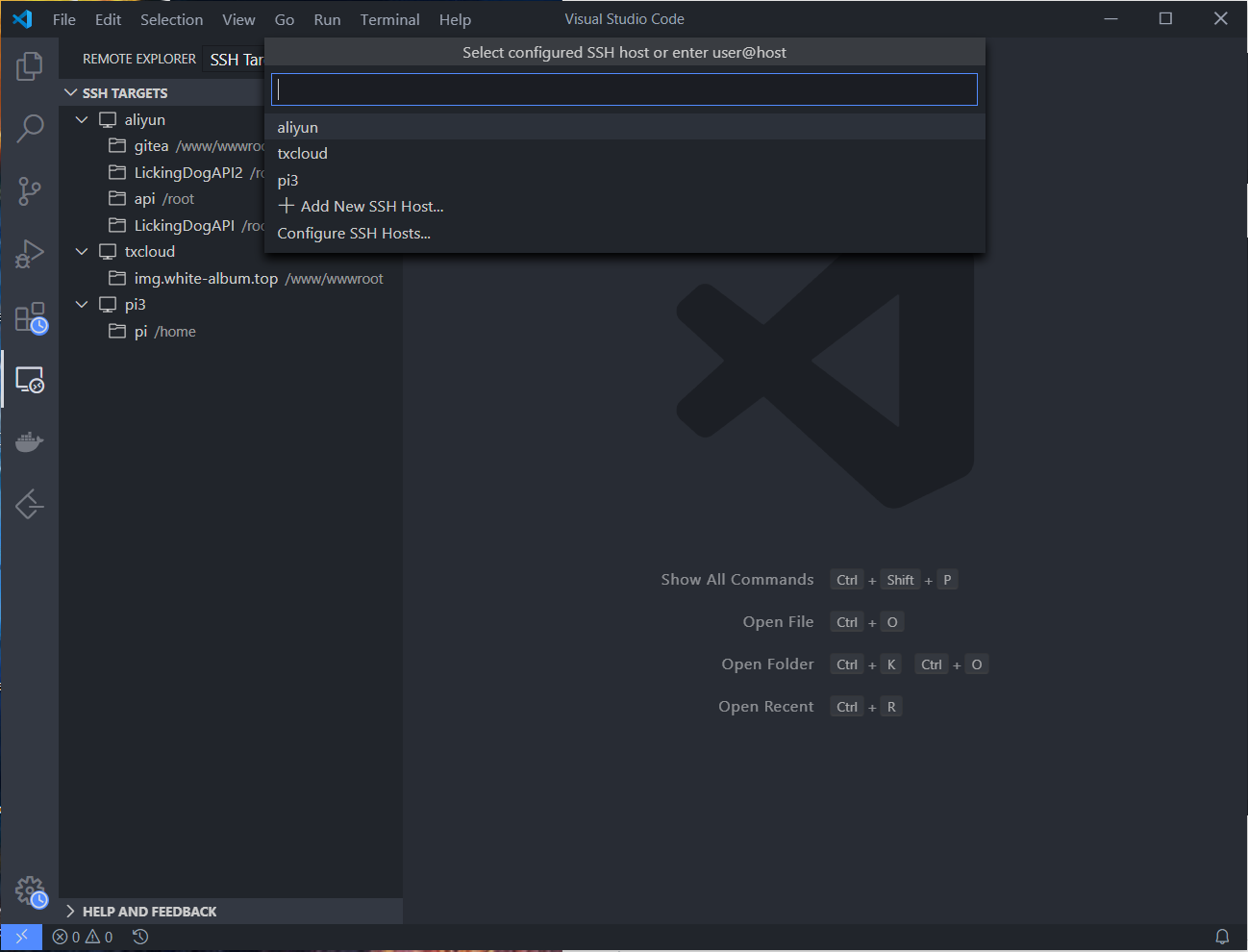Click the remote window indicator in status bar
This screenshot has width=1248, height=952.
[21, 937]
